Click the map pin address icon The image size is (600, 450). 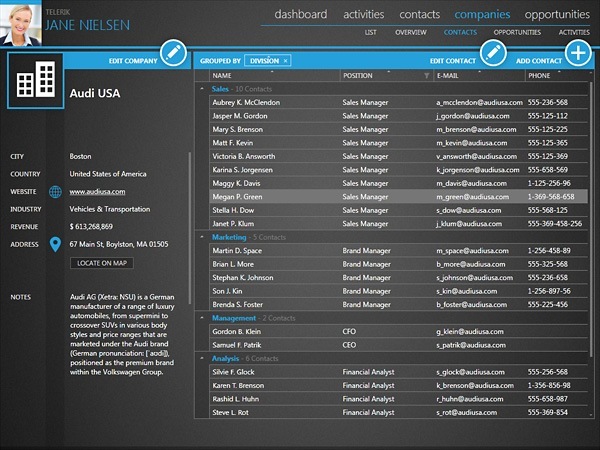[x=55, y=243]
